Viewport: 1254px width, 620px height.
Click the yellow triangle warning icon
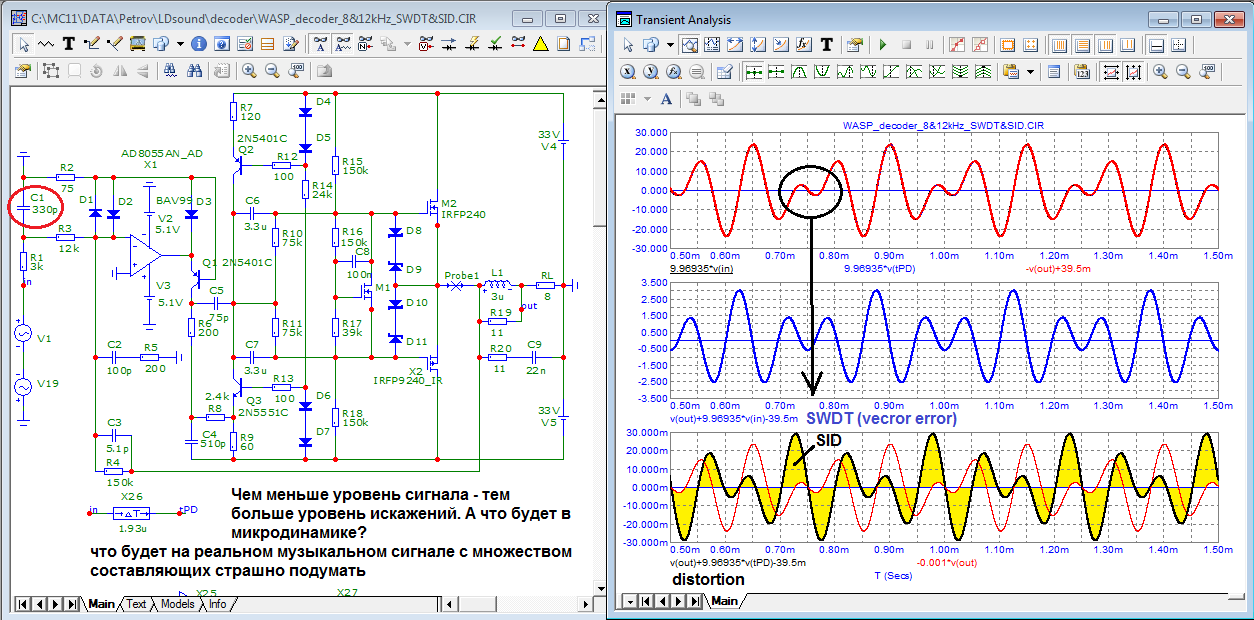point(541,44)
